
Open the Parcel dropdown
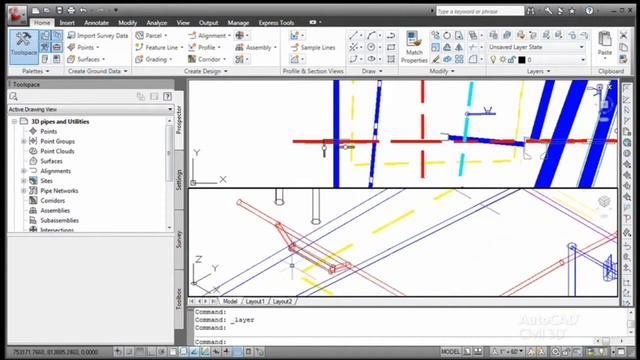151,36
